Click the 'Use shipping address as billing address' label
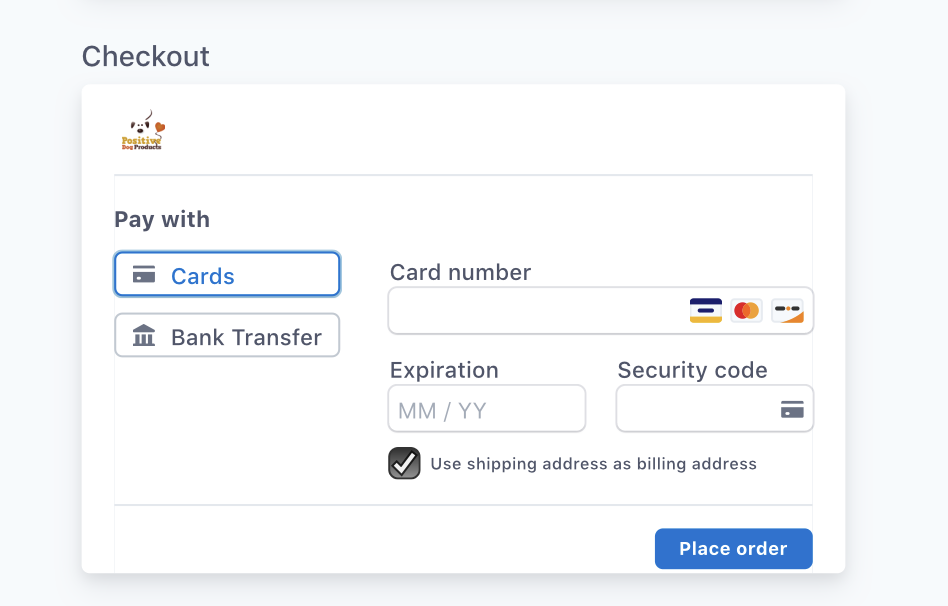Image resolution: width=948 pixels, height=606 pixels. point(593,463)
